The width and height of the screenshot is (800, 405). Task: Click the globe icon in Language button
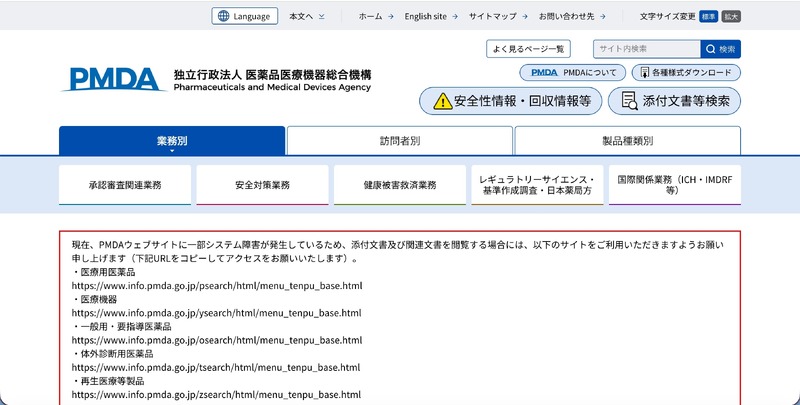point(223,16)
